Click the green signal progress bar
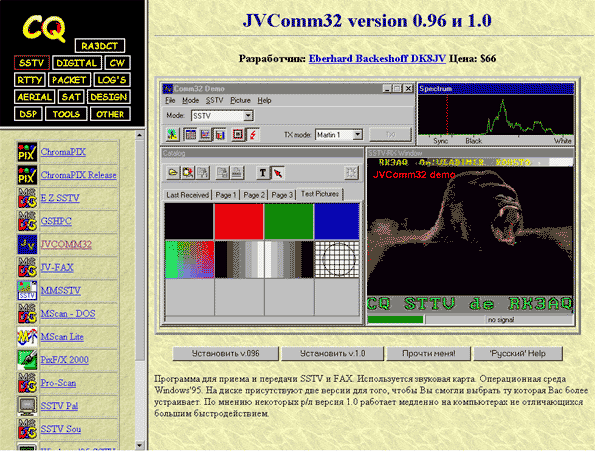The height and width of the screenshot is (451, 595). point(395,320)
